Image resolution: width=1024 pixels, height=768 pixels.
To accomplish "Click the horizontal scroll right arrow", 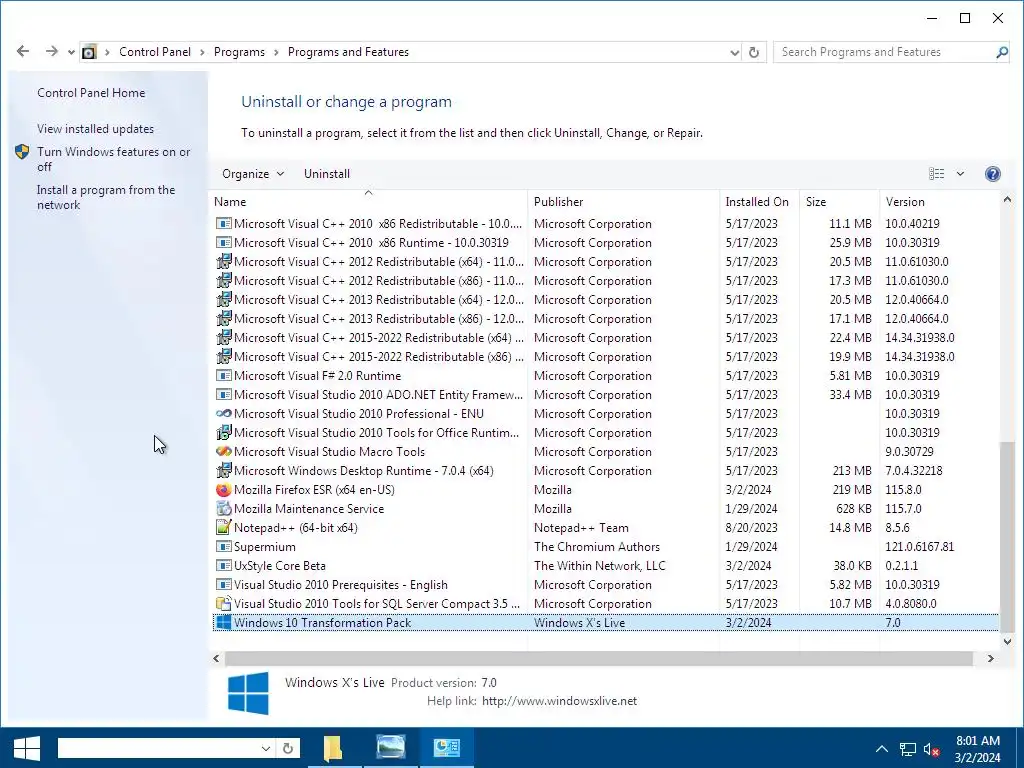I will click(x=991, y=658).
